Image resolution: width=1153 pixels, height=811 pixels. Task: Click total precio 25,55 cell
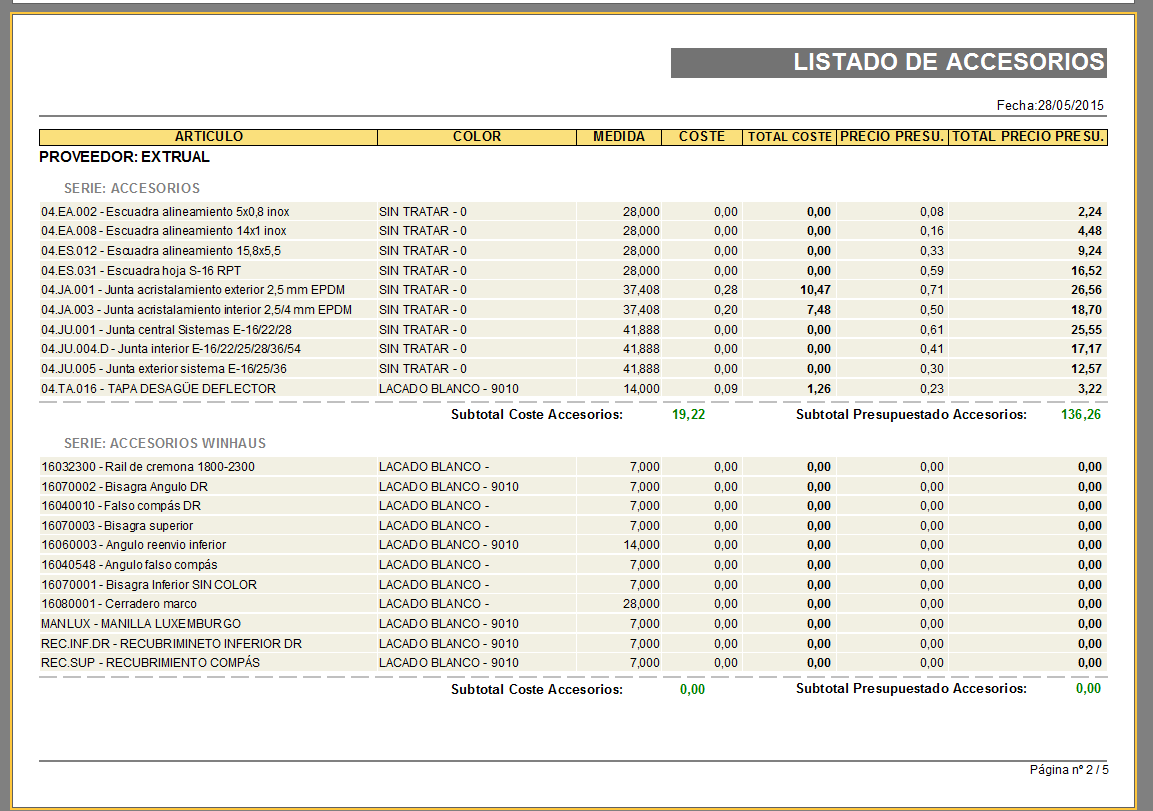click(x=1086, y=329)
